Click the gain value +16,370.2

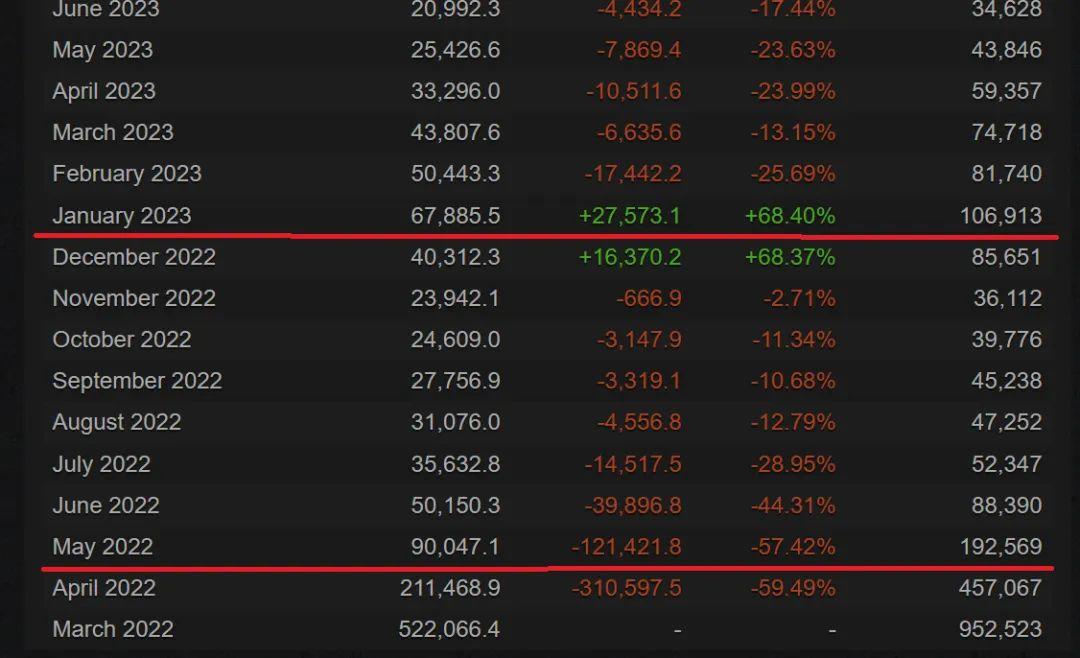630,257
